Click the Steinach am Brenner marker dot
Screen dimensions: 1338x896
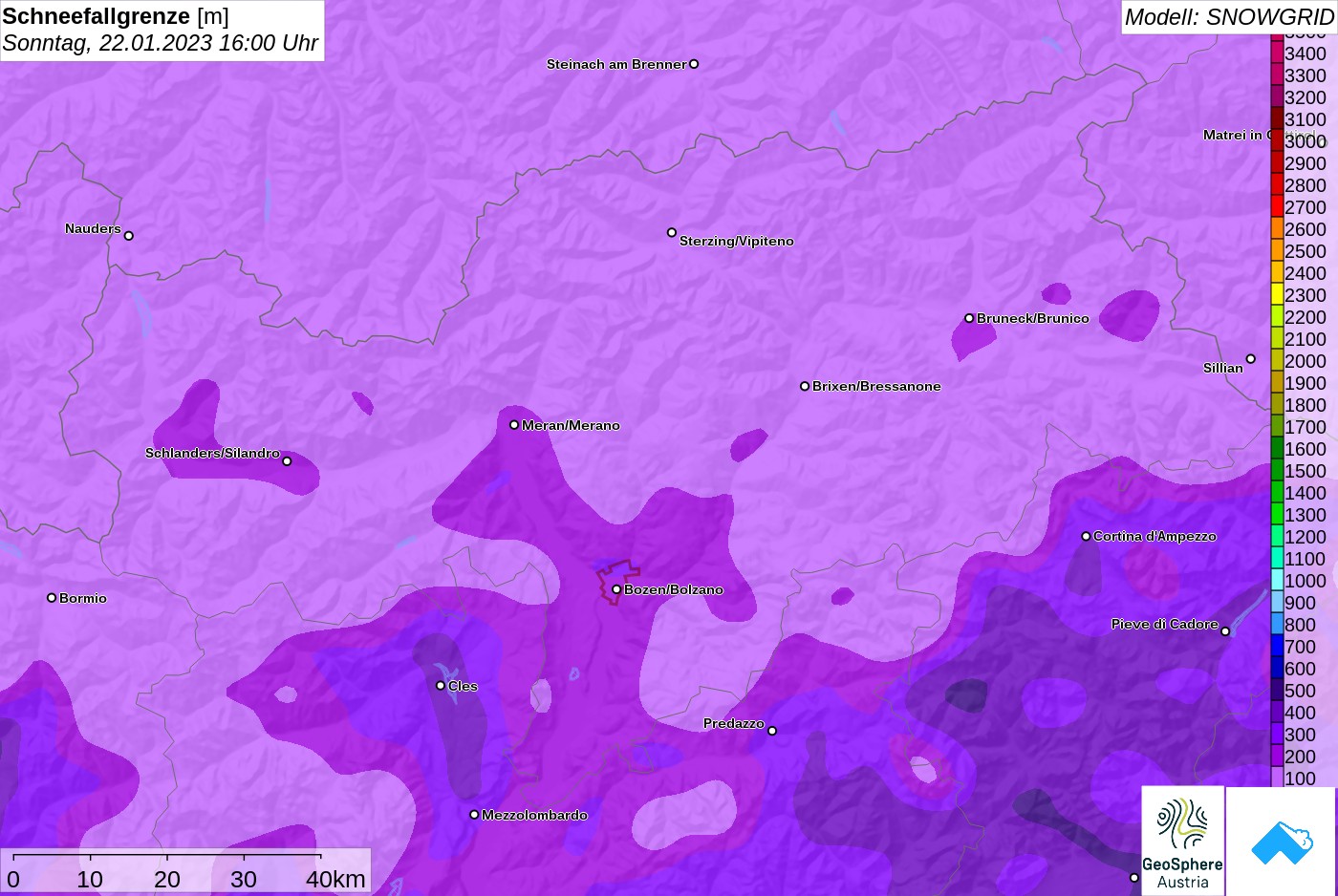click(x=694, y=64)
